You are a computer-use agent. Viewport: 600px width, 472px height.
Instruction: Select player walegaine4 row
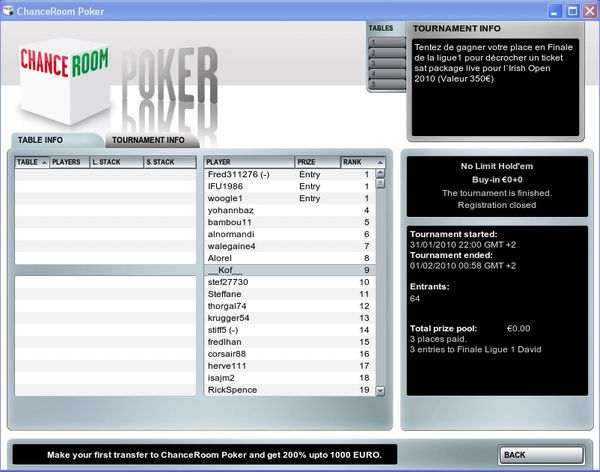(x=290, y=246)
